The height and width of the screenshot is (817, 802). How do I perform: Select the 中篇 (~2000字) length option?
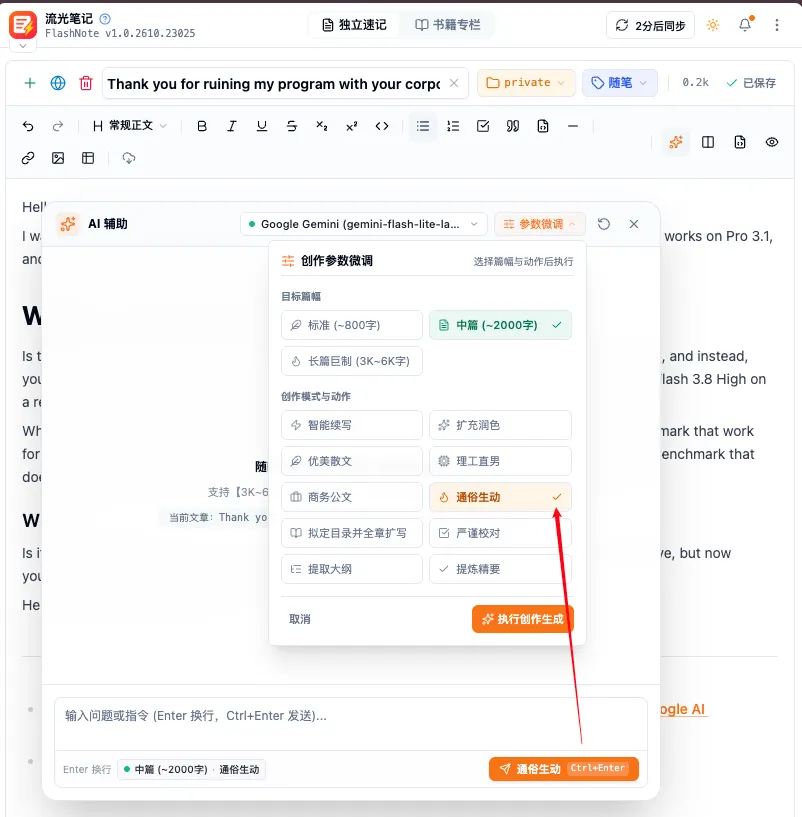[500, 325]
